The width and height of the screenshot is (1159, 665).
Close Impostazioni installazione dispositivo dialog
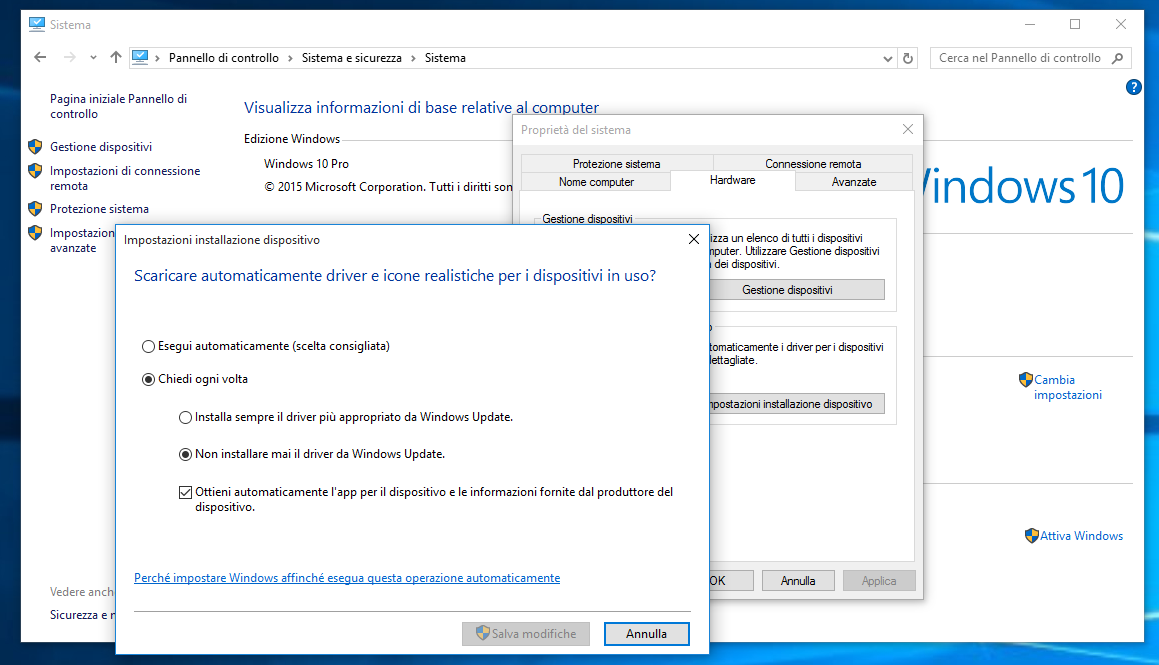click(x=693, y=239)
